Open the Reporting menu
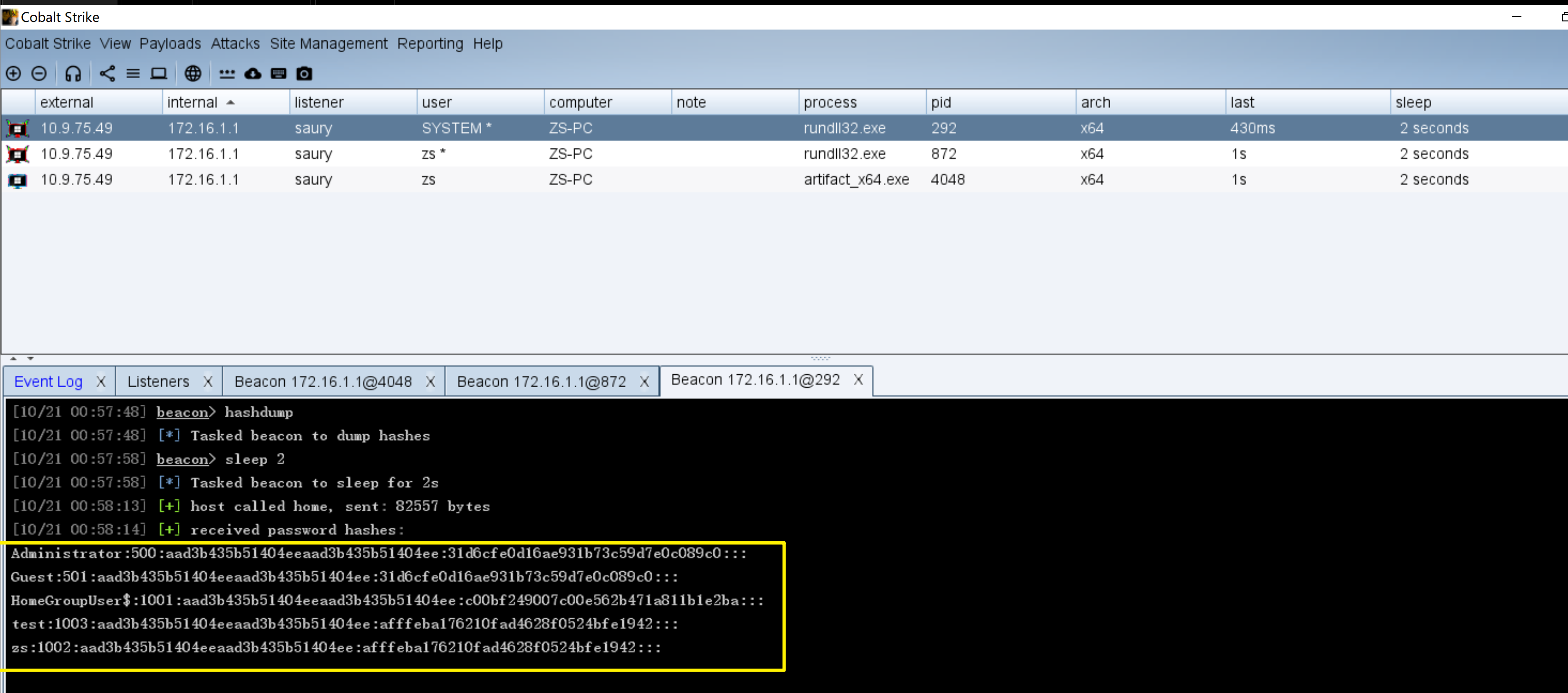The width and height of the screenshot is (1568, 693). point(430,44)
